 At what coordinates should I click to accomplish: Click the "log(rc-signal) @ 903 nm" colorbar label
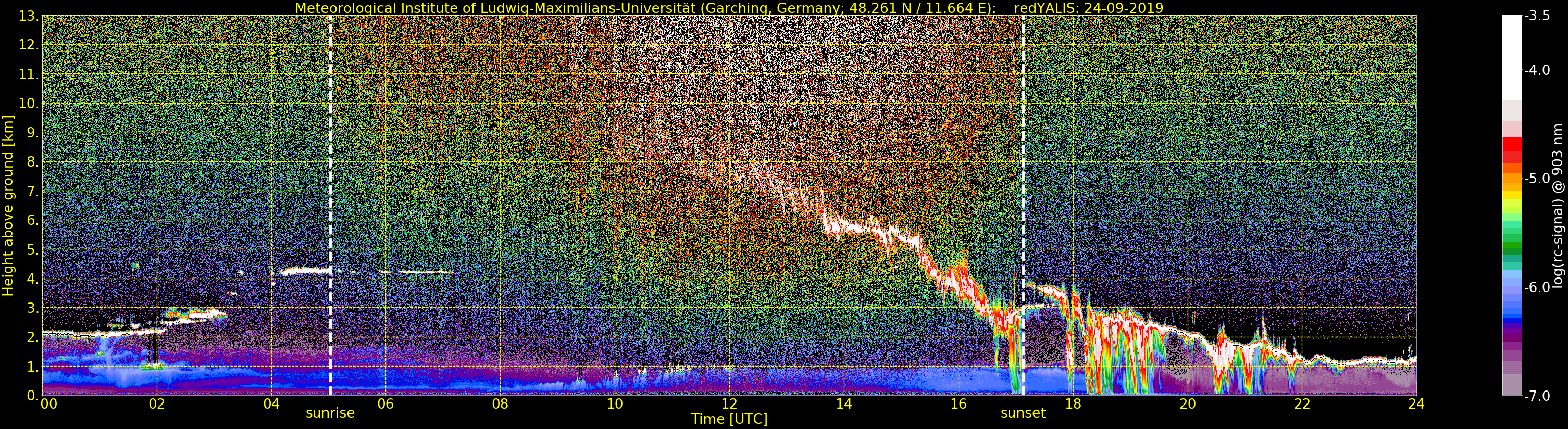coord(1558,206)
